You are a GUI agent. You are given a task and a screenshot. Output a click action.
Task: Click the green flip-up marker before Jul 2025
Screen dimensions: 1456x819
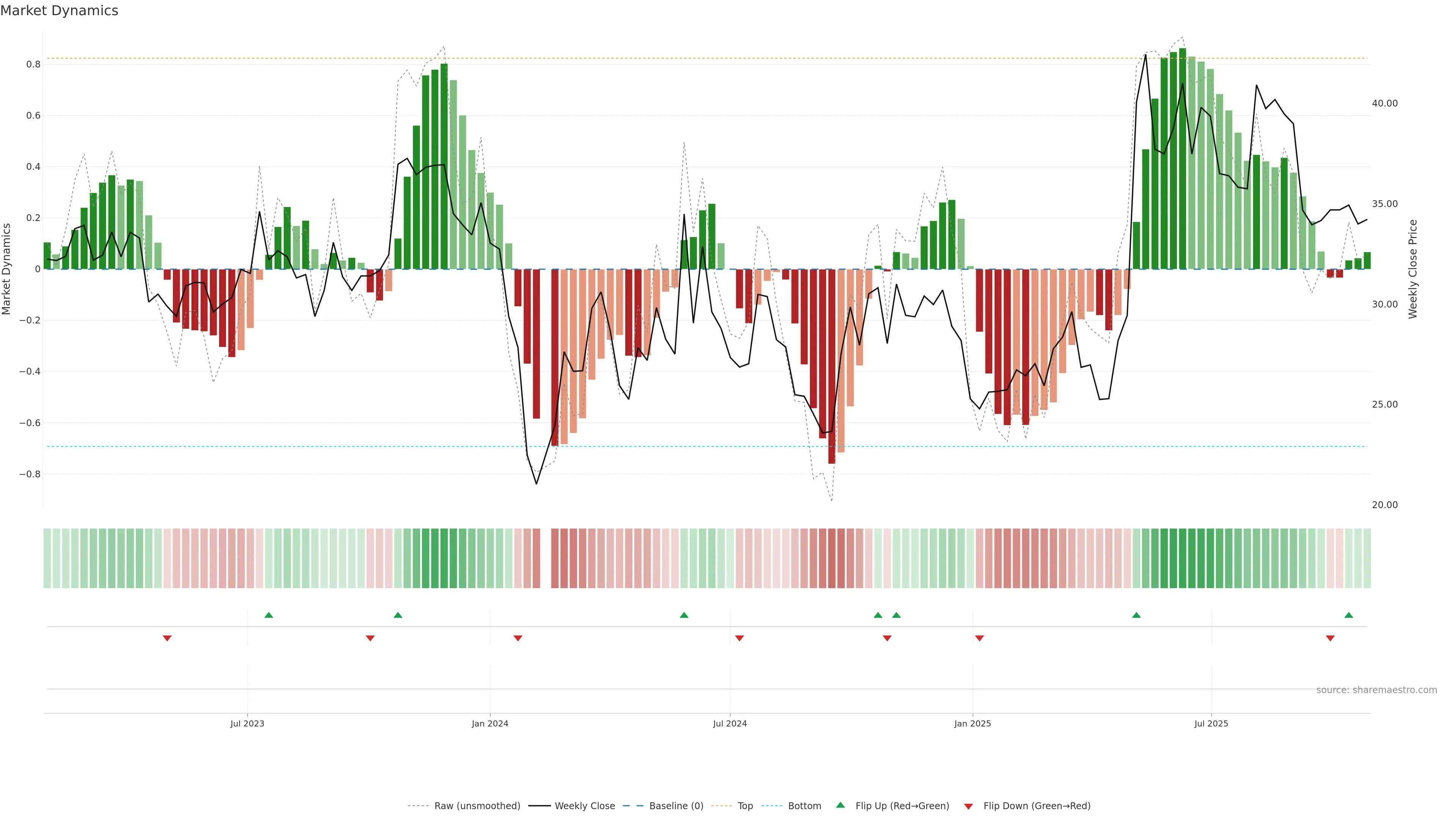point(1136,615)
